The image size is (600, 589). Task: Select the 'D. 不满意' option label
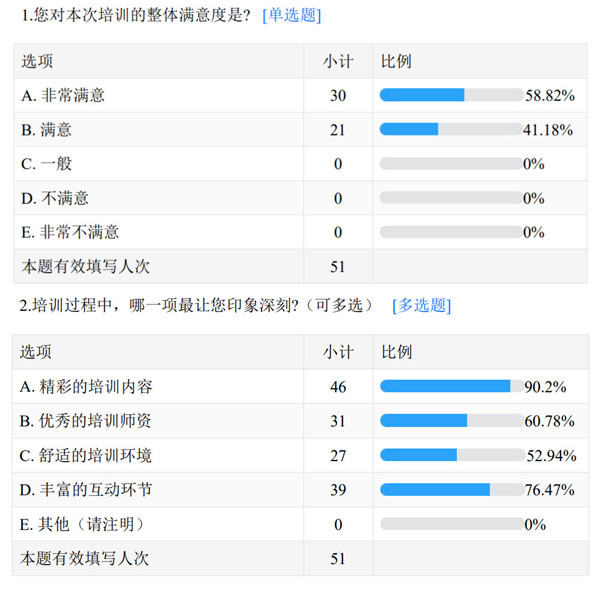(x=54, y=198)
